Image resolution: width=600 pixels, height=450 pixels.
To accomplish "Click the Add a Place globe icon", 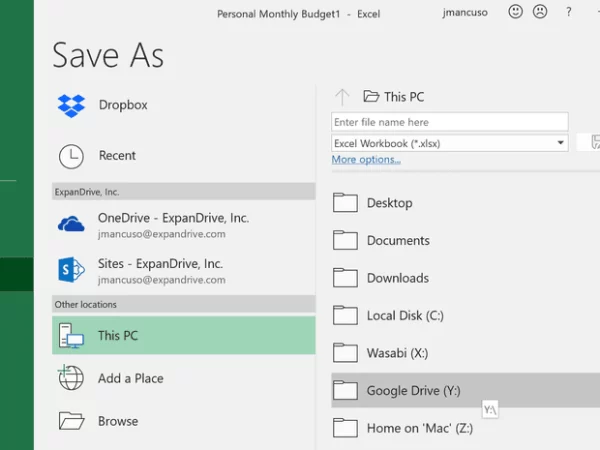I will 71,378.
